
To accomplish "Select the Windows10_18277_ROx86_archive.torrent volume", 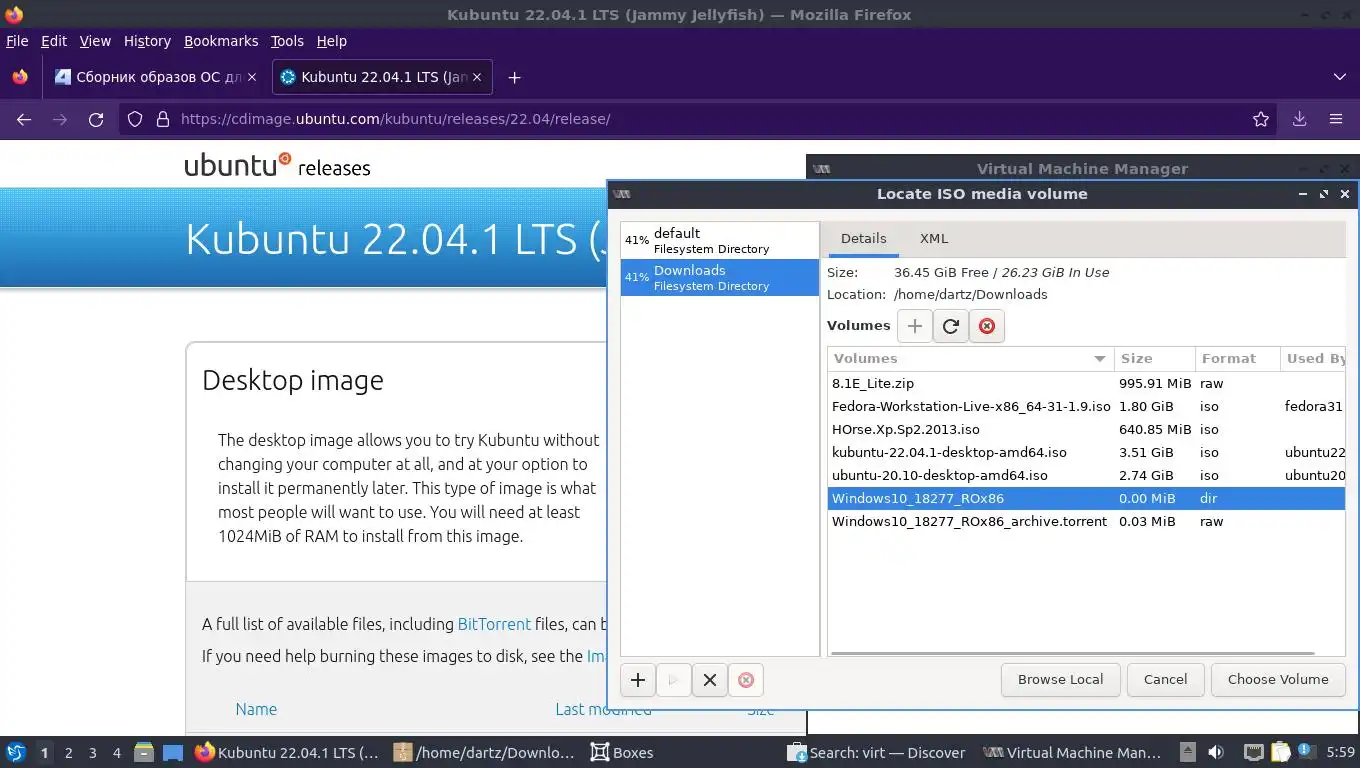I will (1086, 521).
